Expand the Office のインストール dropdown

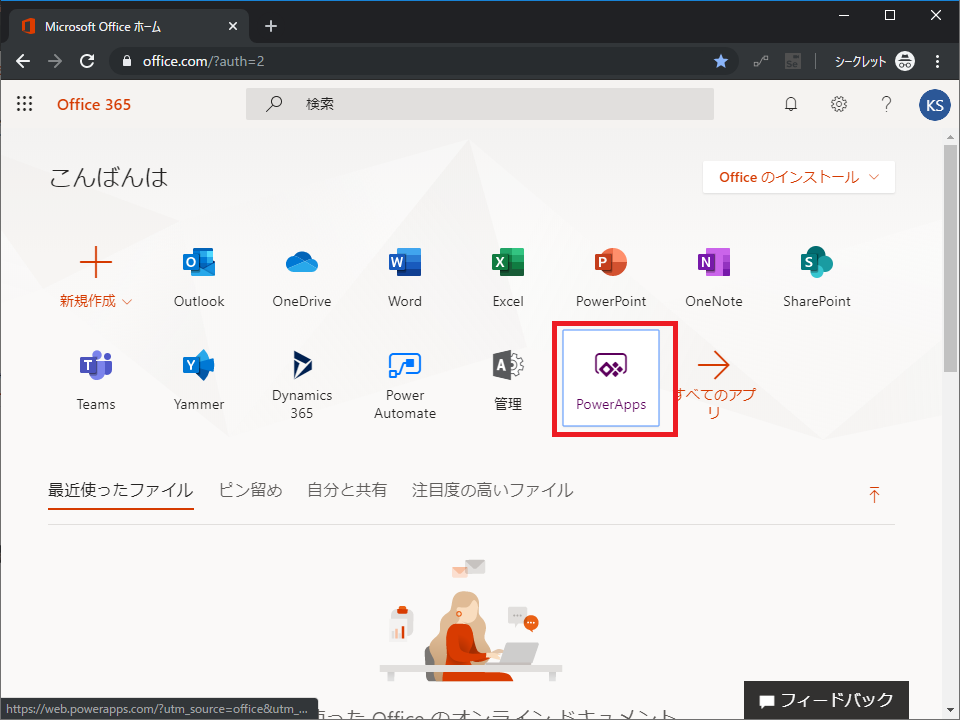[x=799, y=177]
